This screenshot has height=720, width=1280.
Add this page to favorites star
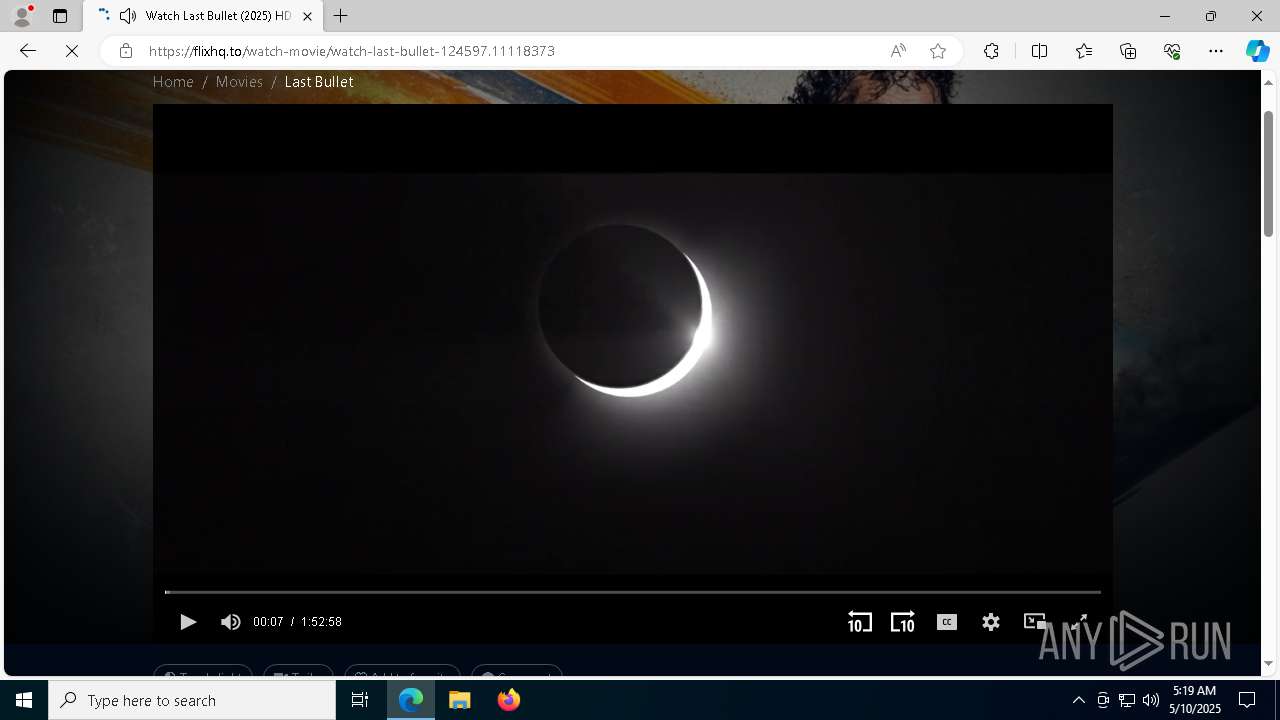[938, 51]
